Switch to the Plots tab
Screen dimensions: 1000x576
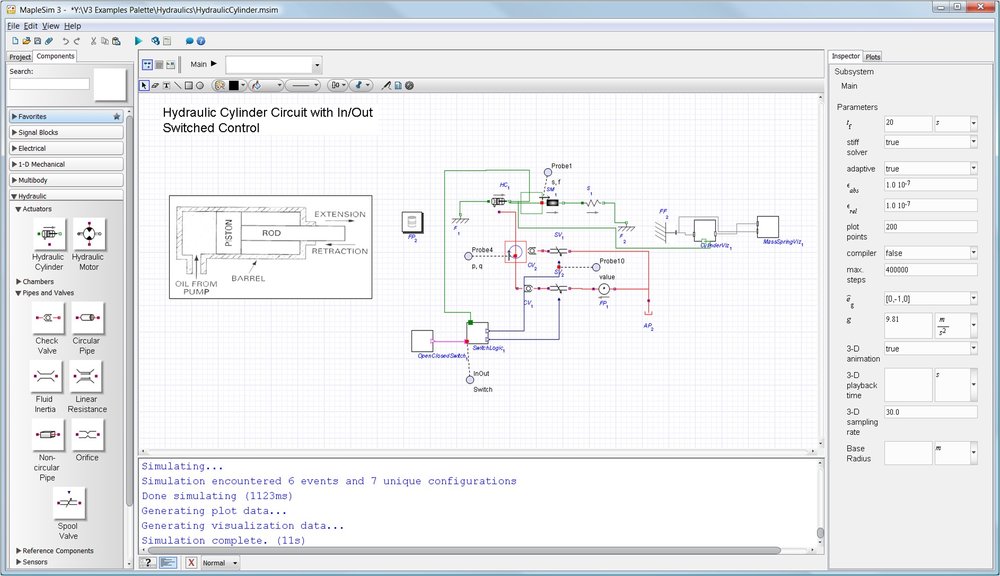tap(873, 56)
